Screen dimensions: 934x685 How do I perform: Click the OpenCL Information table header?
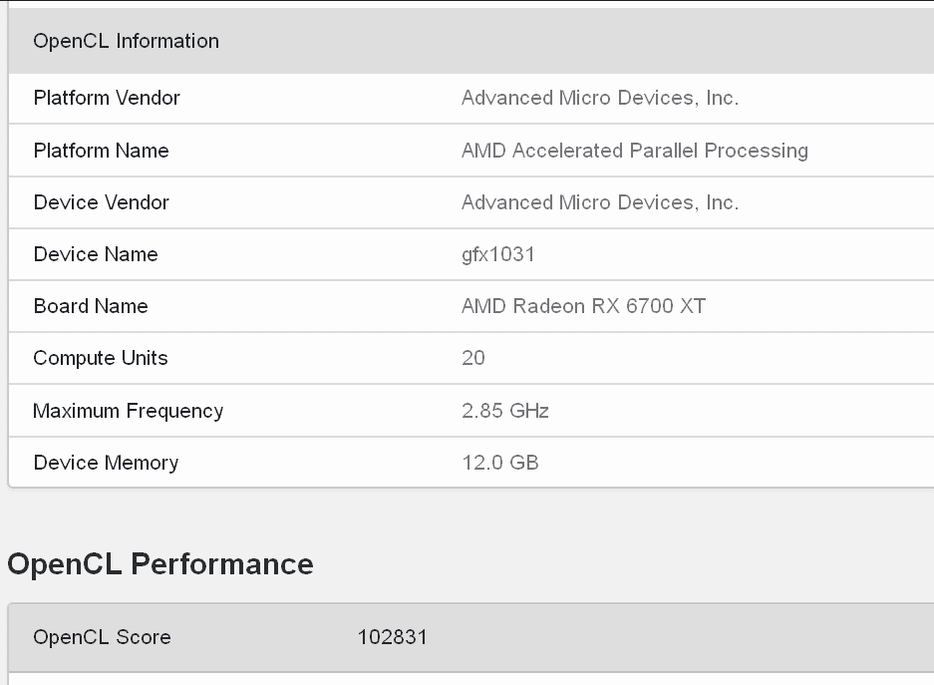[126, 41]
